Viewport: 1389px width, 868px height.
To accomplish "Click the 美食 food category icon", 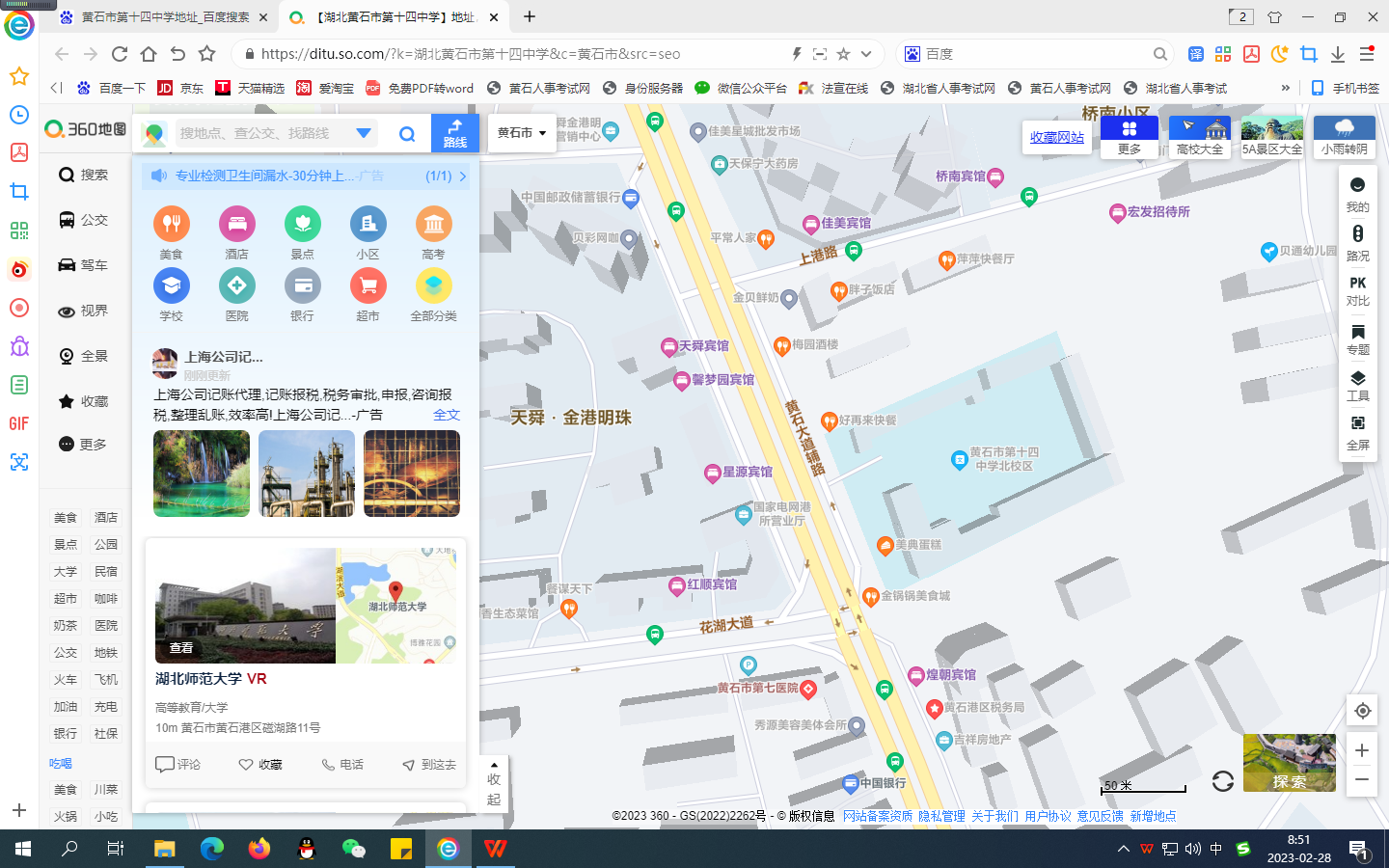I will [171, 225].
